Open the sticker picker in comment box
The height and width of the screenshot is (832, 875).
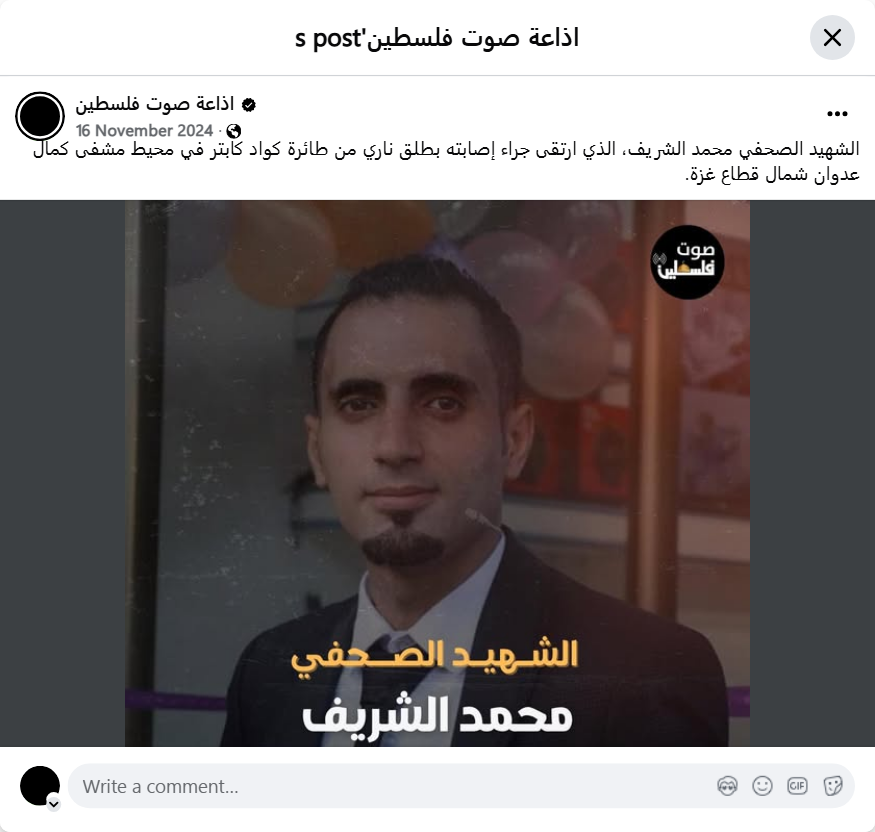point(833,786)
